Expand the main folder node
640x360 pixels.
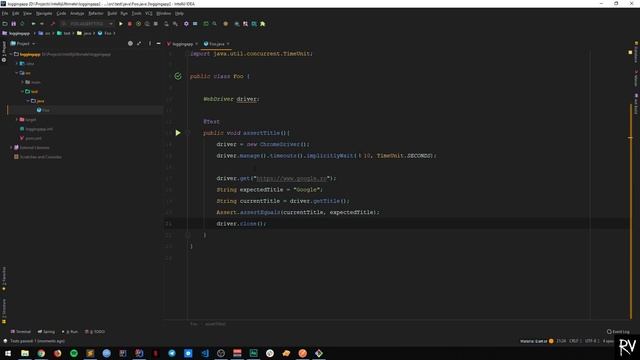(x=22, y=82)
